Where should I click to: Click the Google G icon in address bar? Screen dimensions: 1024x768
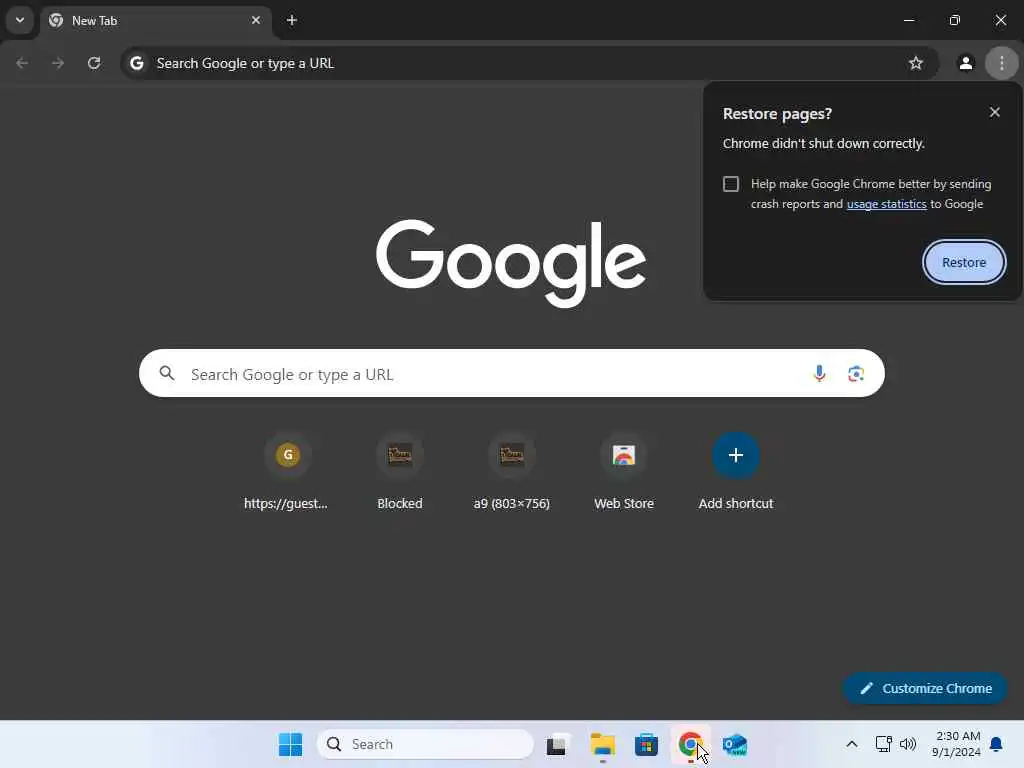(136, 63)
